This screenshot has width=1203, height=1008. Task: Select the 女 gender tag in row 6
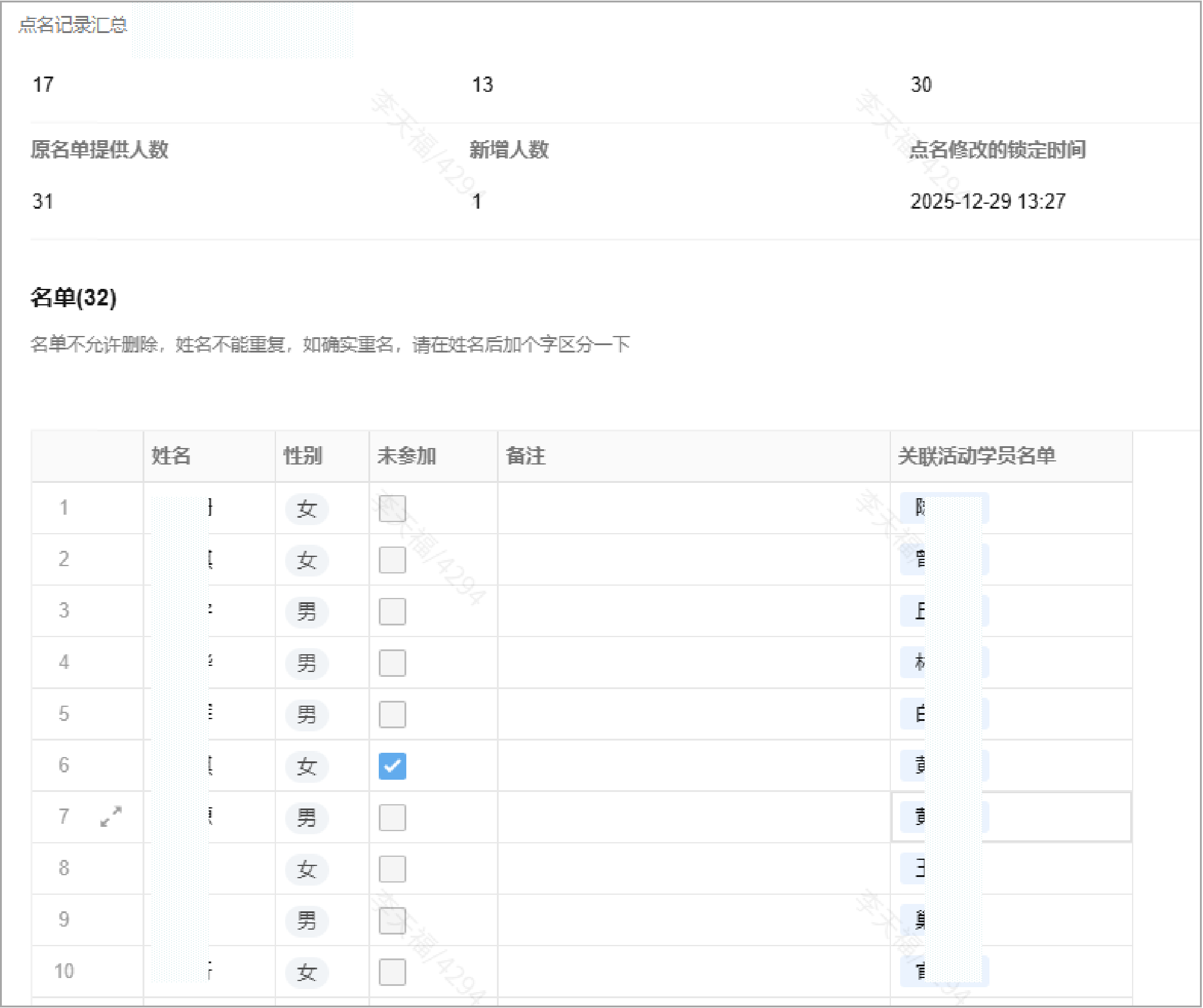pyautogui.click(x=307, y=766)
